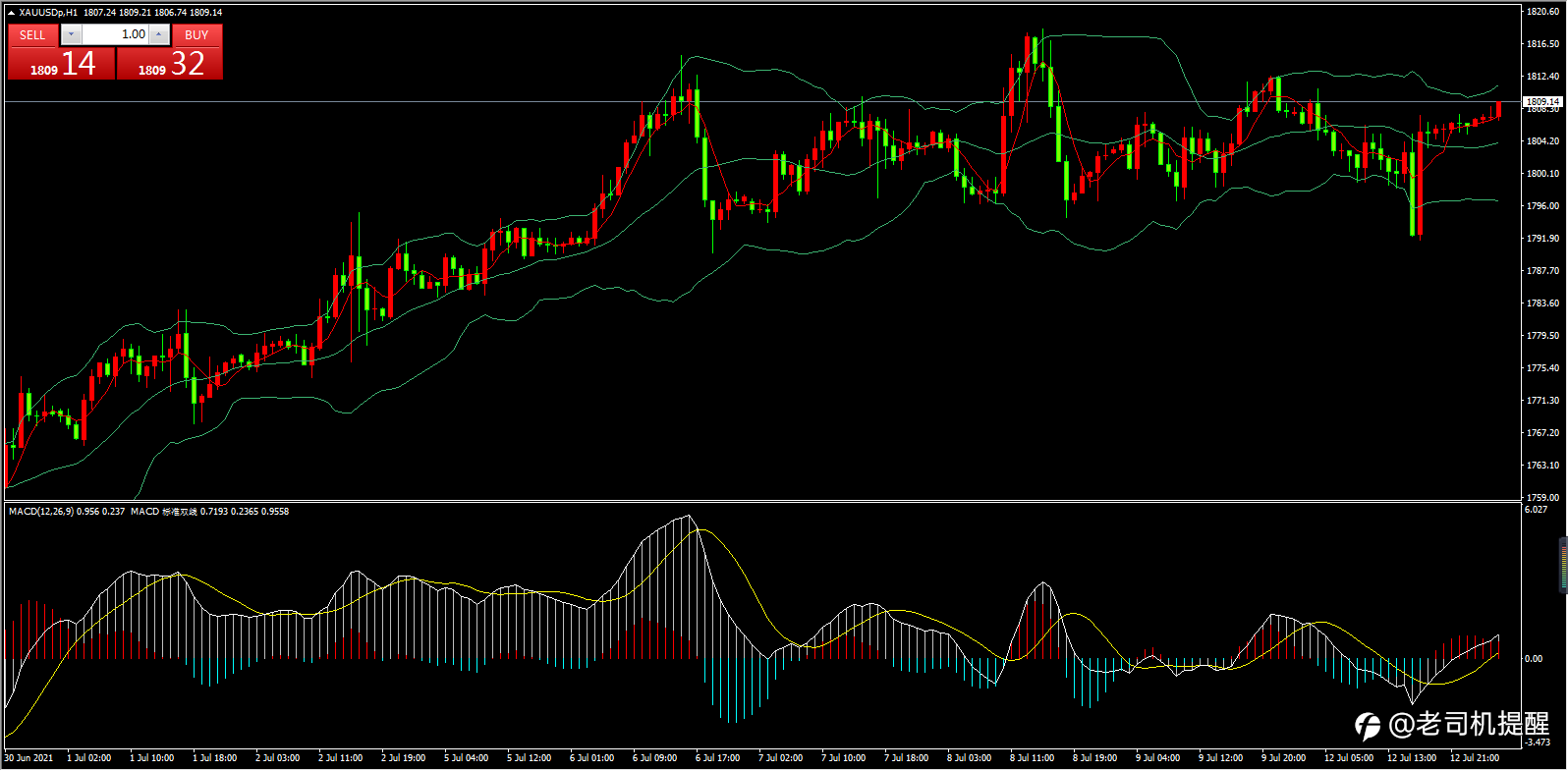Focus the 1.00 lot volume field
1568x771 pixels.
click(x=115, y=34)
